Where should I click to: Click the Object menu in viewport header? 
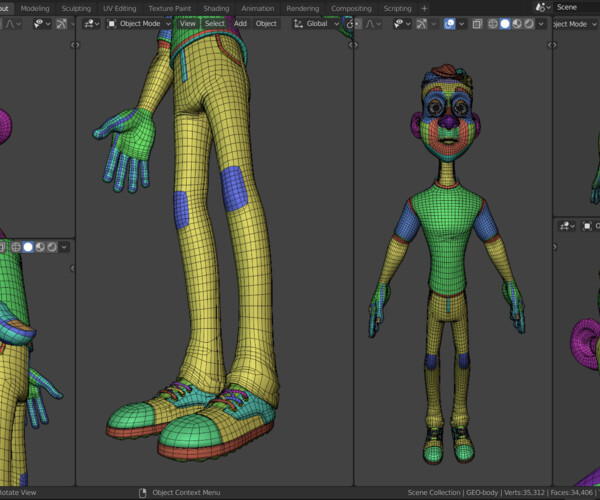point(266,23)
